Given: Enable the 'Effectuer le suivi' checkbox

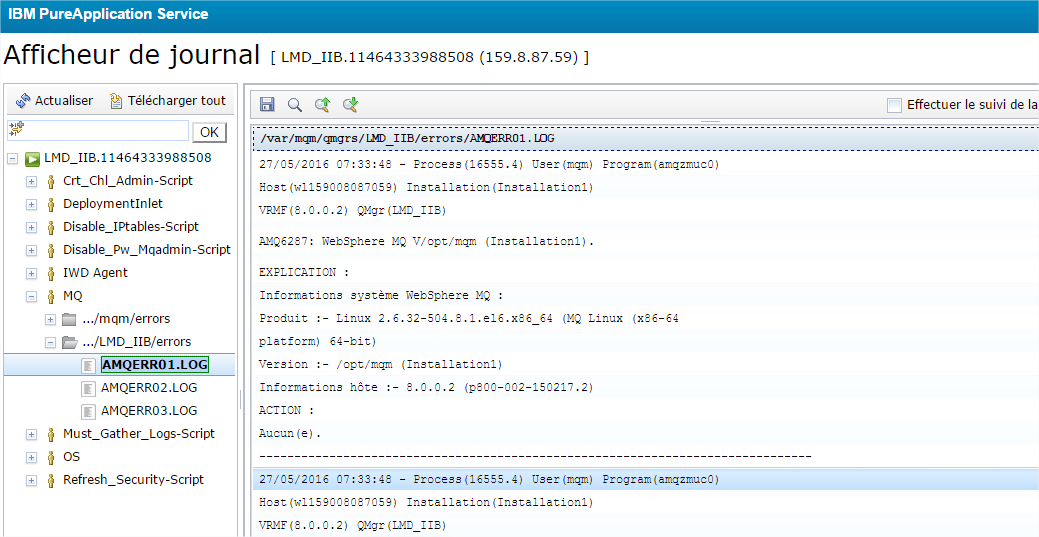Looking at the screenshot, I should [894, 105].
